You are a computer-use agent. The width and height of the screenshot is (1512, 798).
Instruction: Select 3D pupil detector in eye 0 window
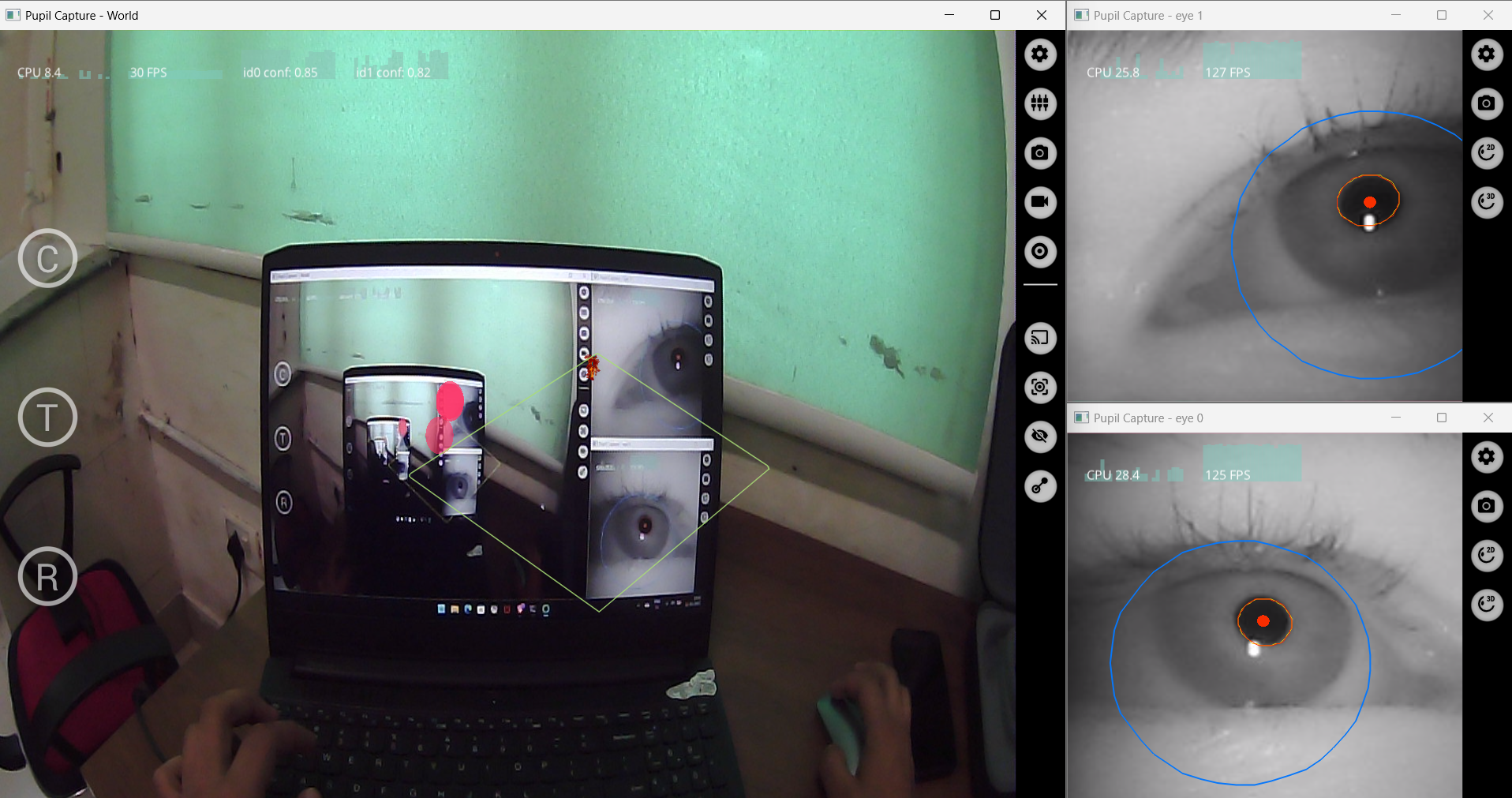(x=1487, y=605)
